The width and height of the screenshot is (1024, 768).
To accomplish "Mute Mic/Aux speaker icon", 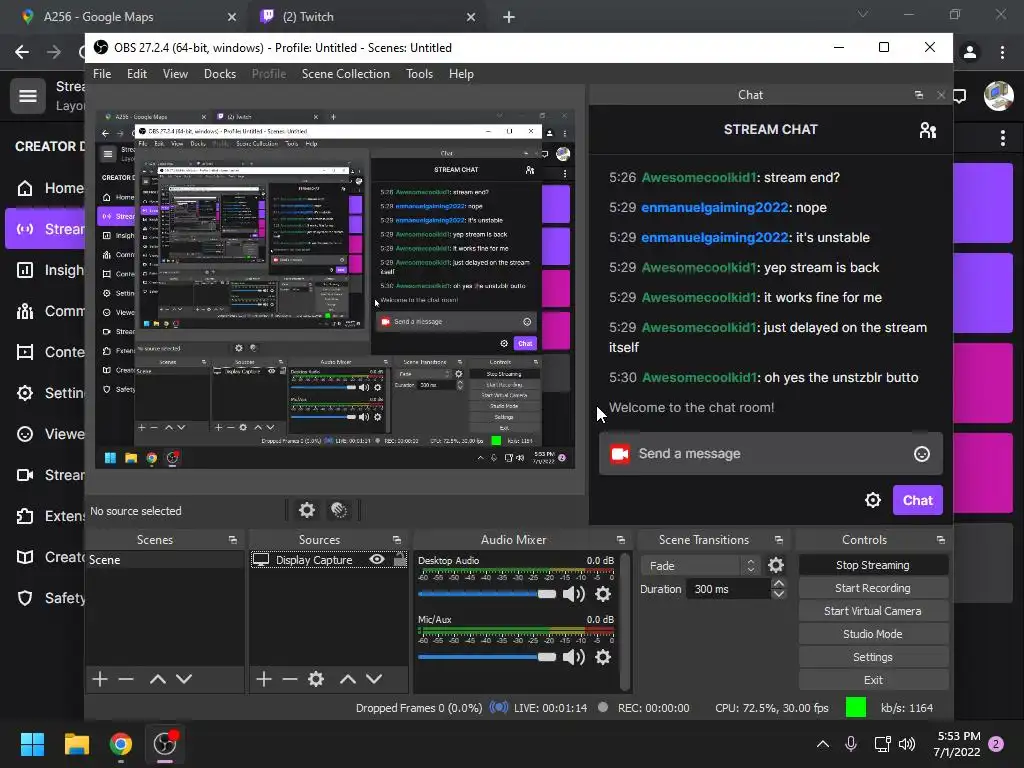I will (574, 657).
